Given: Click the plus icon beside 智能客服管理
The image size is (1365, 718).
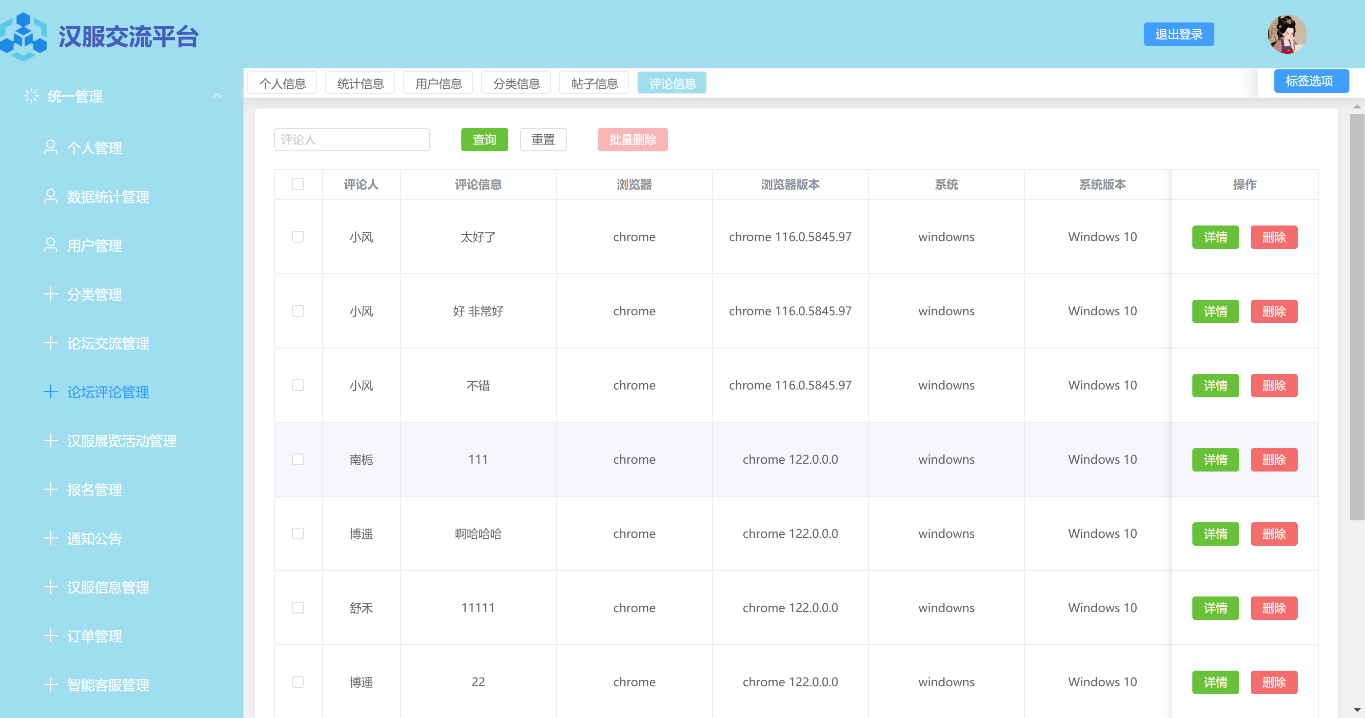Looking at the screenshot, I should (50, 685).
